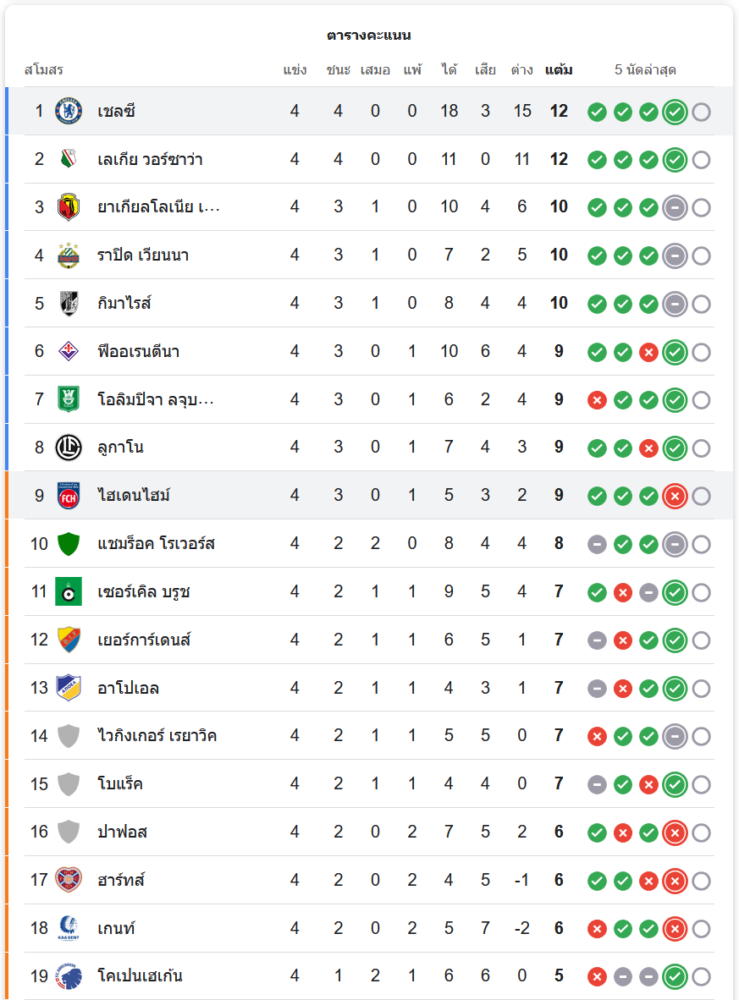Click Rapid Vienna's latest draw result circle

tap(675, 256)
